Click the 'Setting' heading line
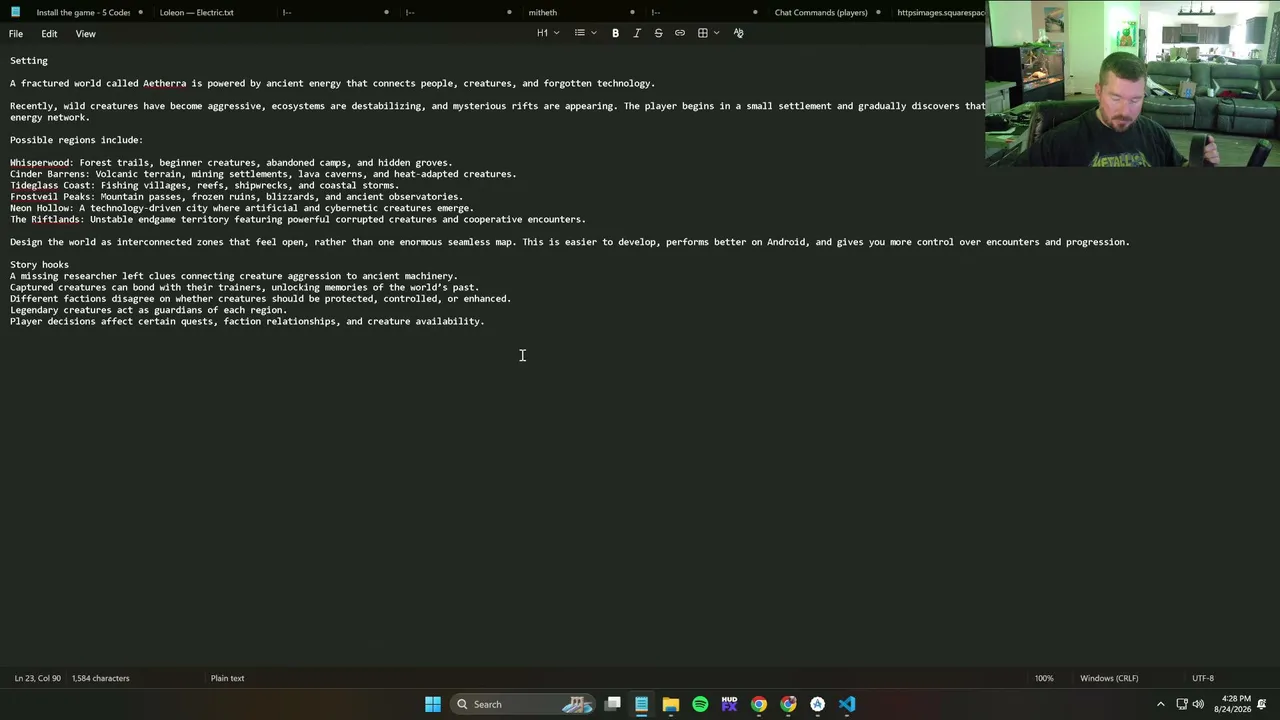Screen dimensions: 1280x720 click(x=29, y=61)
